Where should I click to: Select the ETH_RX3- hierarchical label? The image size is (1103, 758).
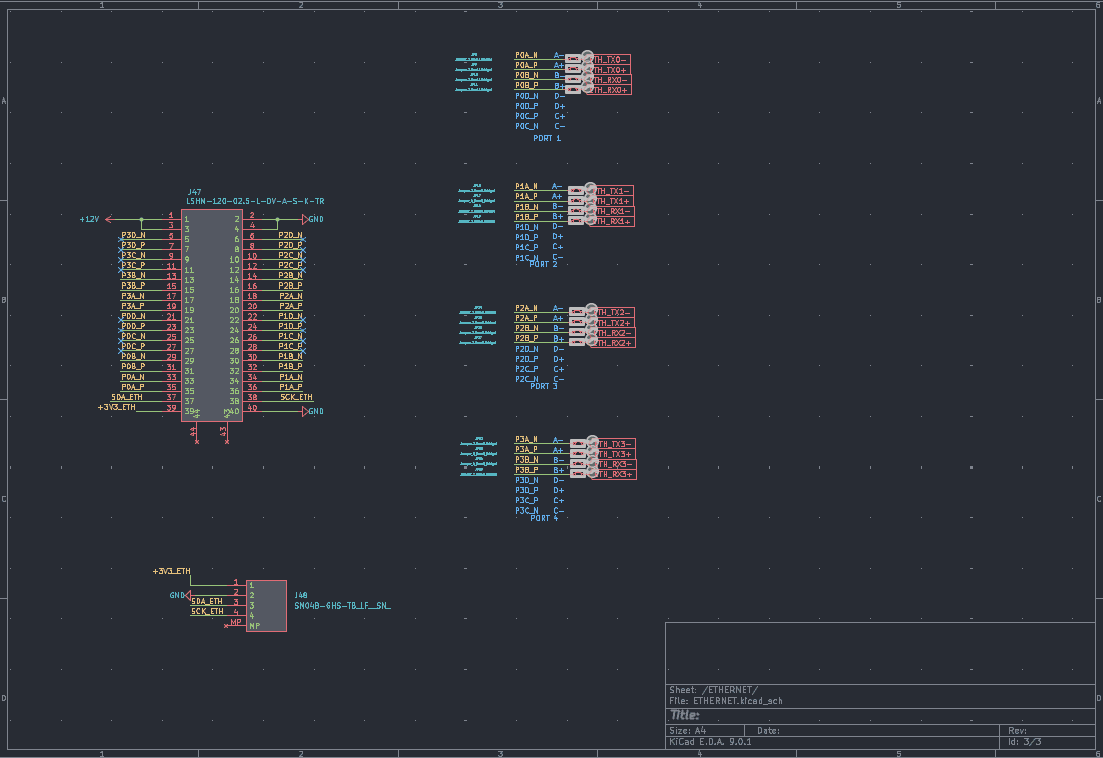(x=615, y=464)
